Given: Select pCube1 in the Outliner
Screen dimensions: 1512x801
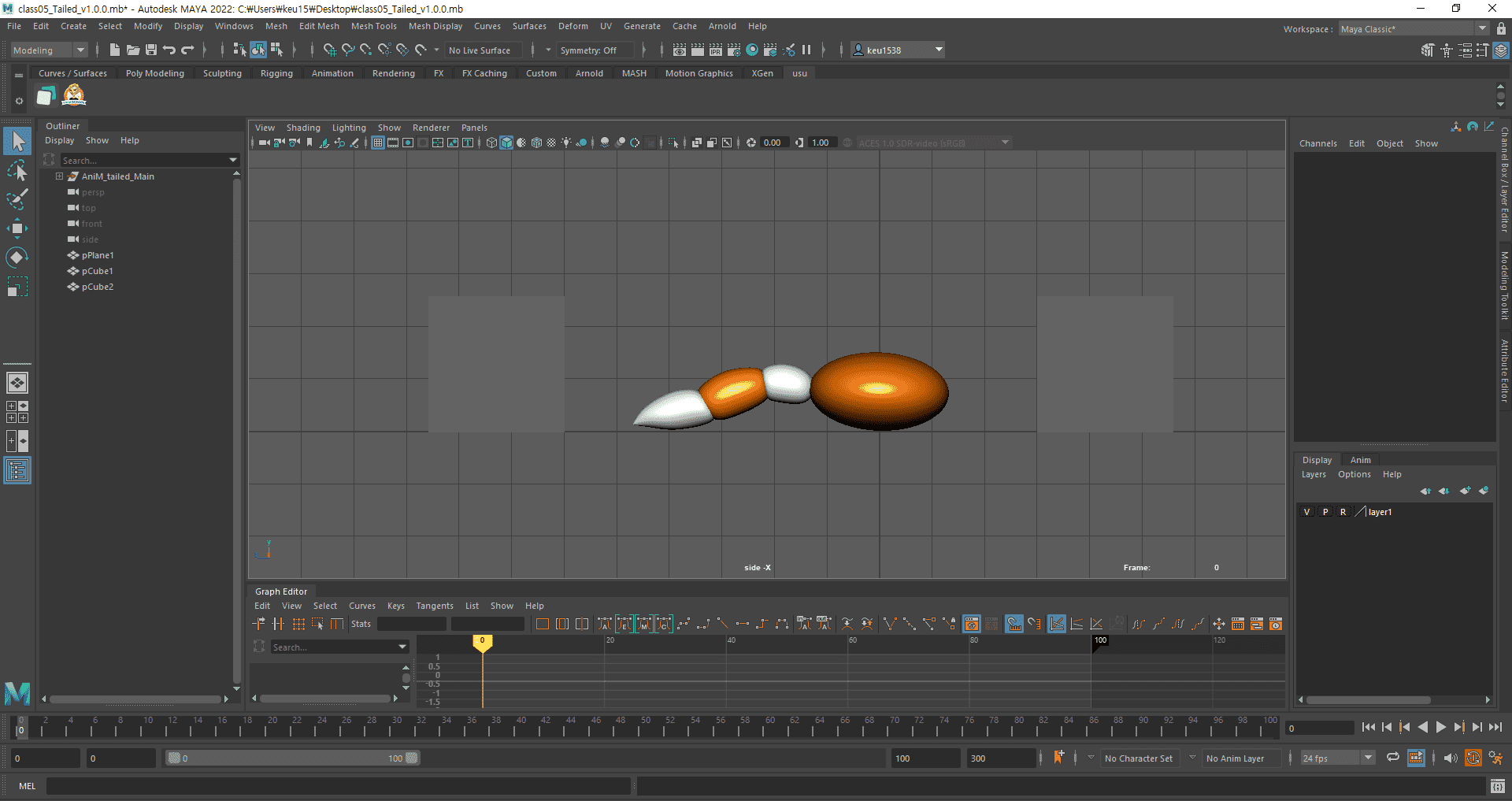Looking at the screenshot, I should 97,271.
